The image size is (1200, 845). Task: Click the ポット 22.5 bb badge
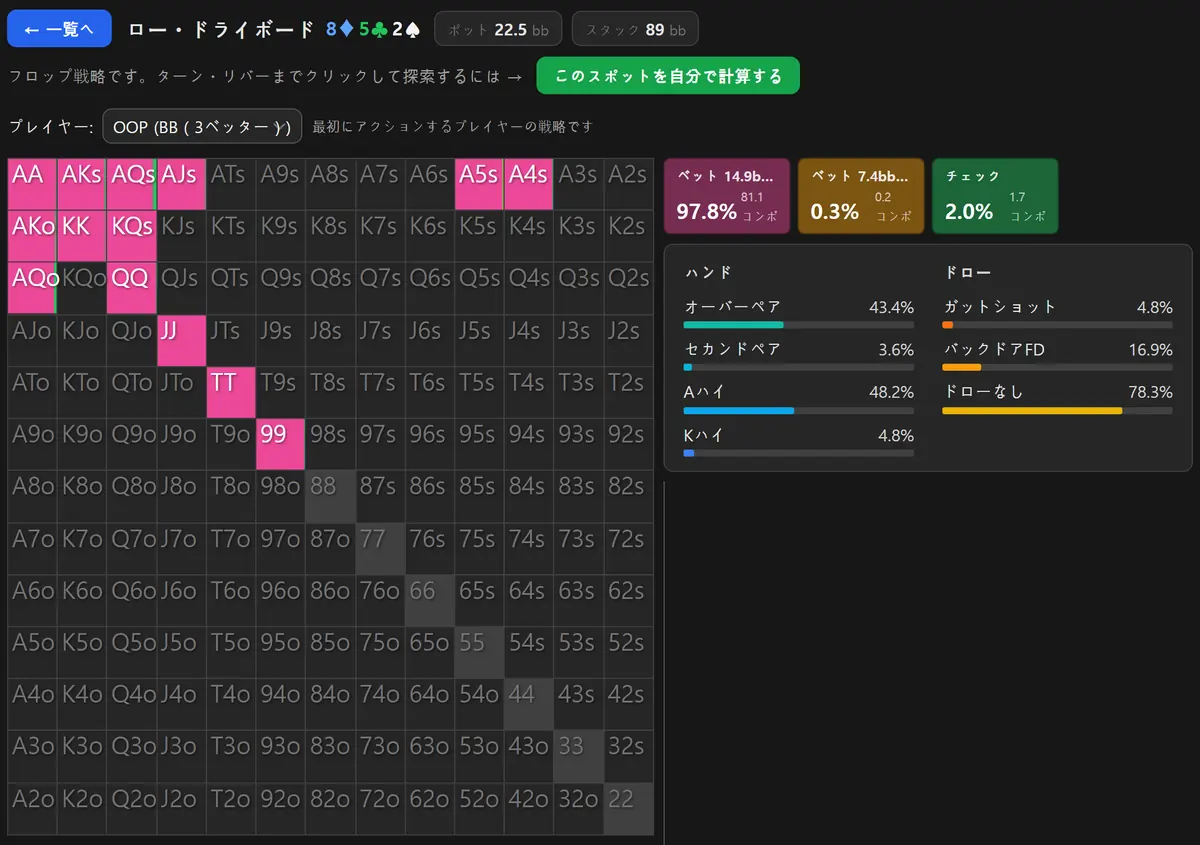(x=499, y=29)
